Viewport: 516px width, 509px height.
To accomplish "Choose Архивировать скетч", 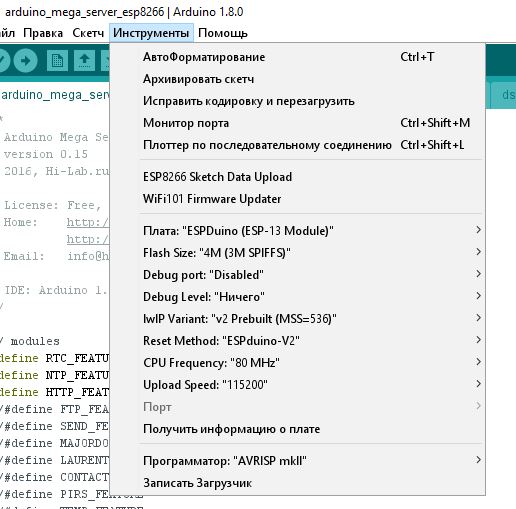I will coord(297,79).
